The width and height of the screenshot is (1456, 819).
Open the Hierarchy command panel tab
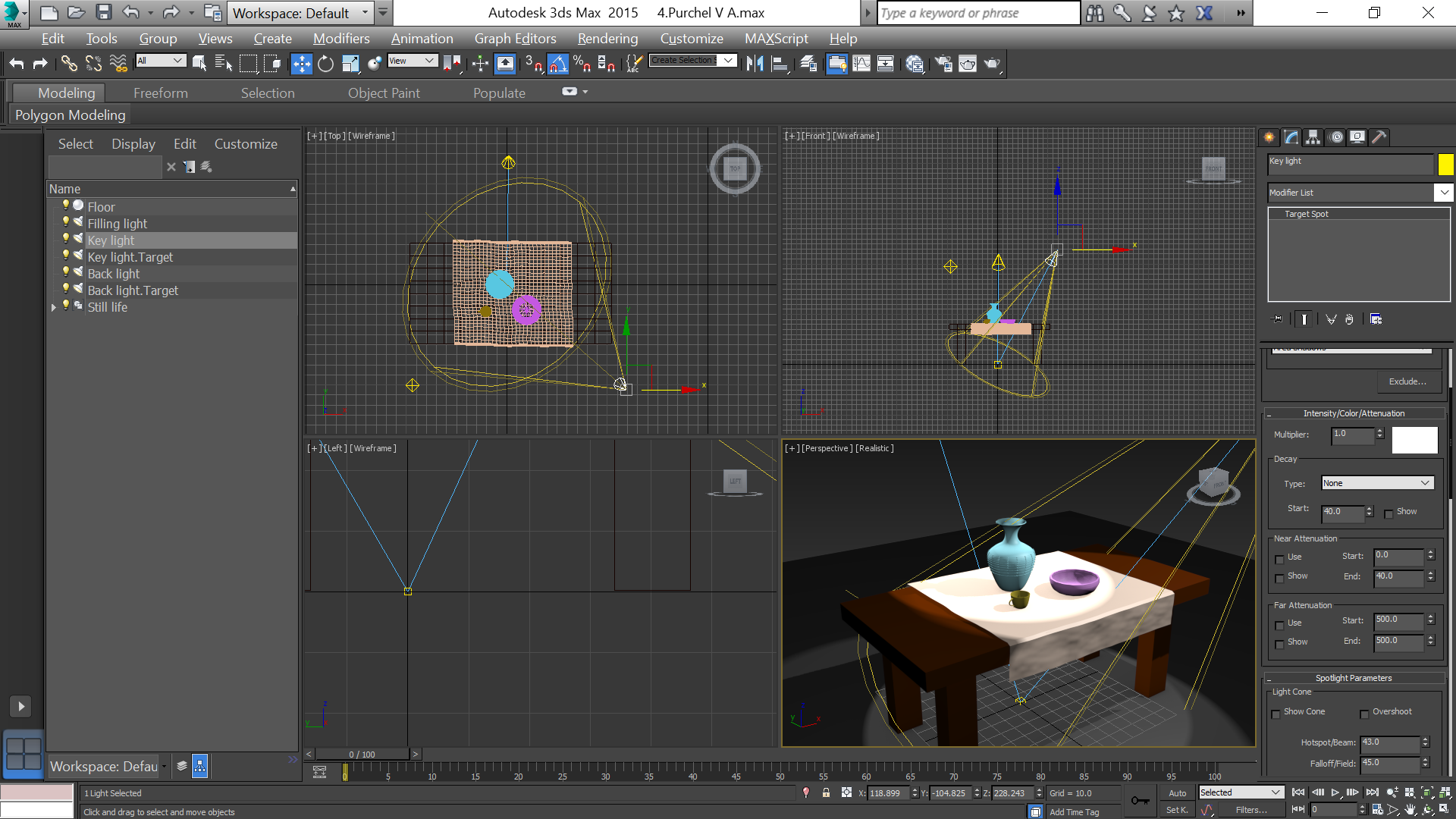1313,137
